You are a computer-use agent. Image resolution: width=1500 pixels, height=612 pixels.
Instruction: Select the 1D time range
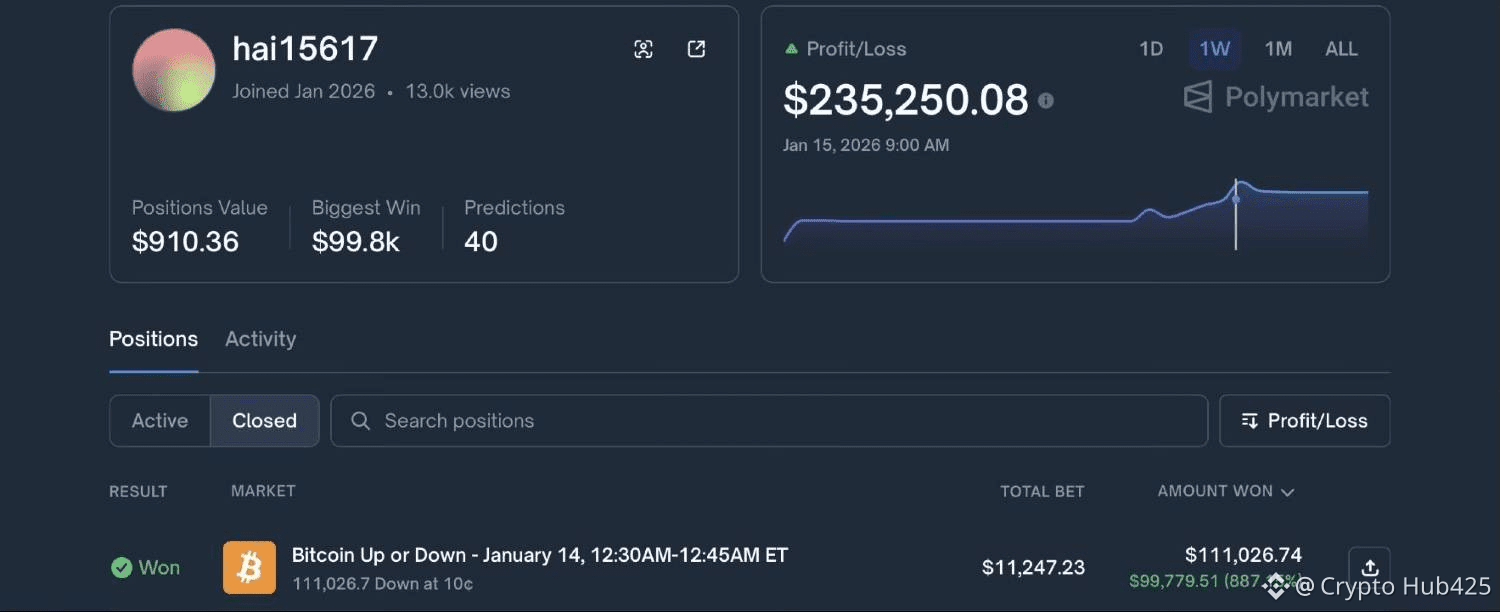[1151, 49]
